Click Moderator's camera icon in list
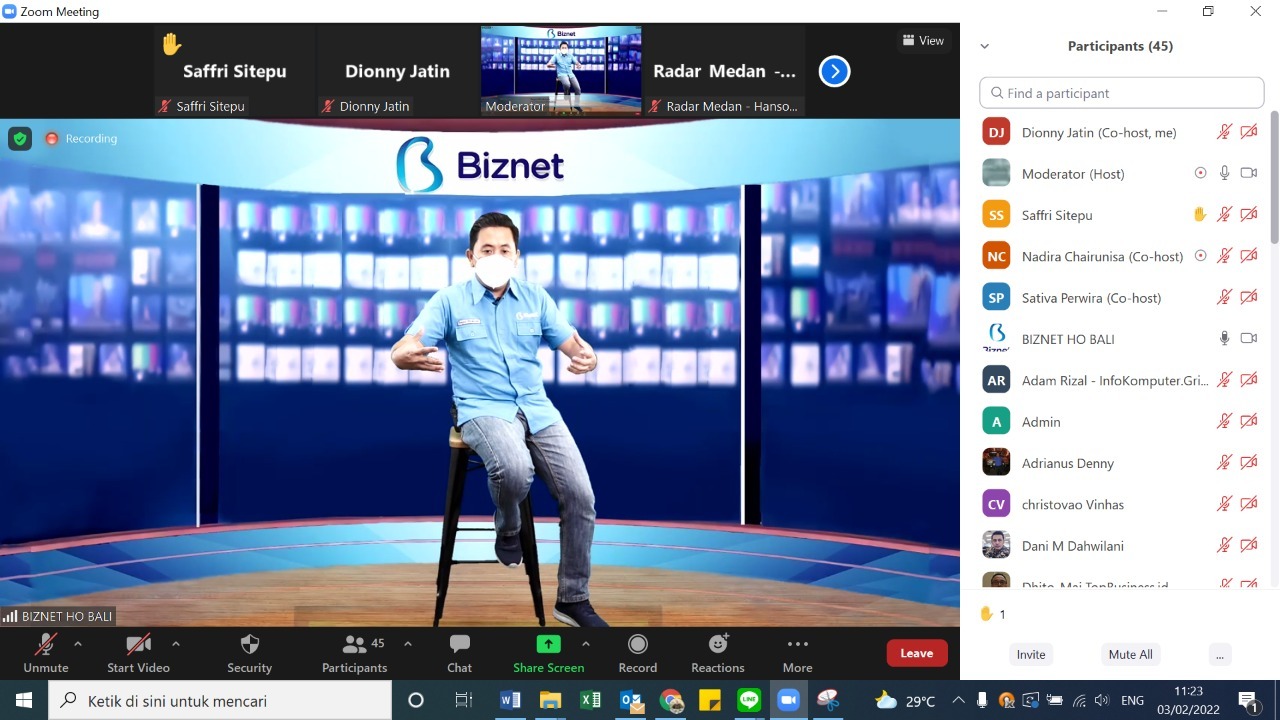The image size is (1280, 720). point(1249,173)
